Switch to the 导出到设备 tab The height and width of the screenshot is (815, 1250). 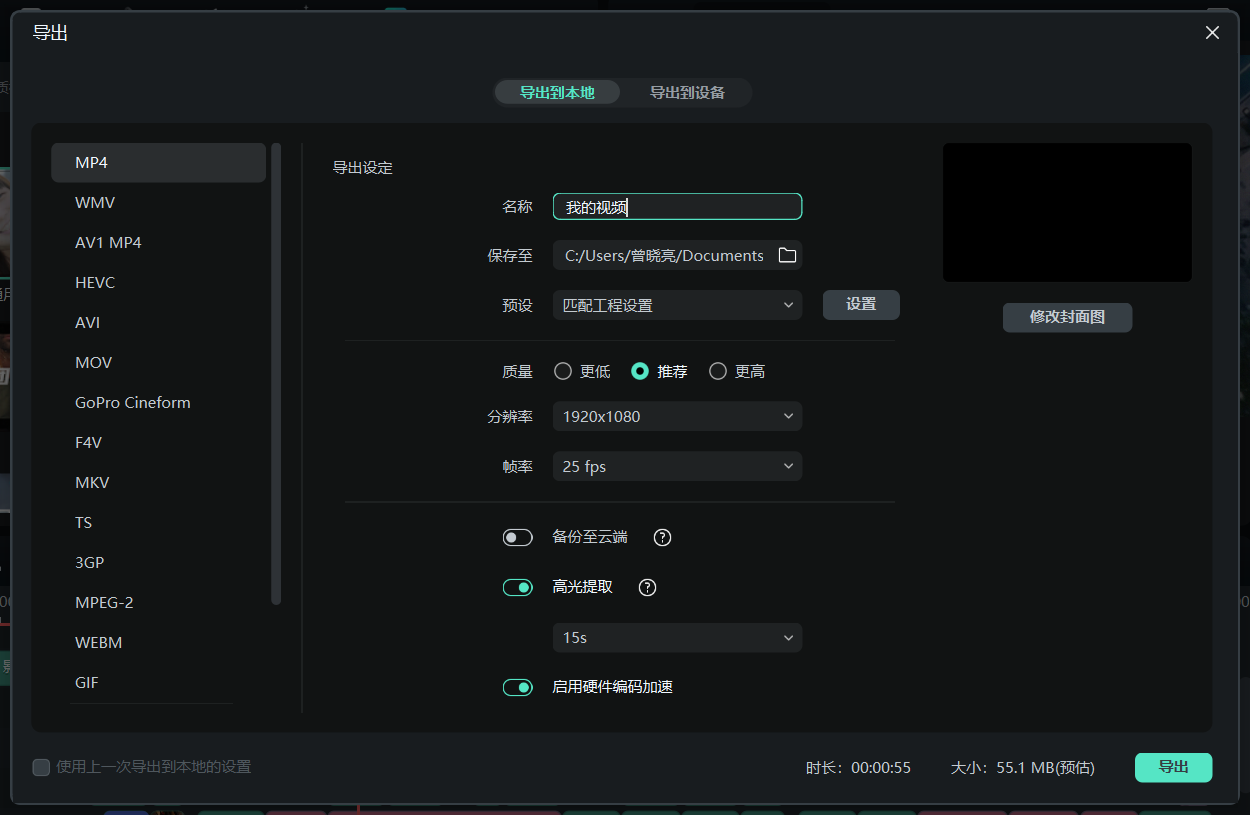687,92
